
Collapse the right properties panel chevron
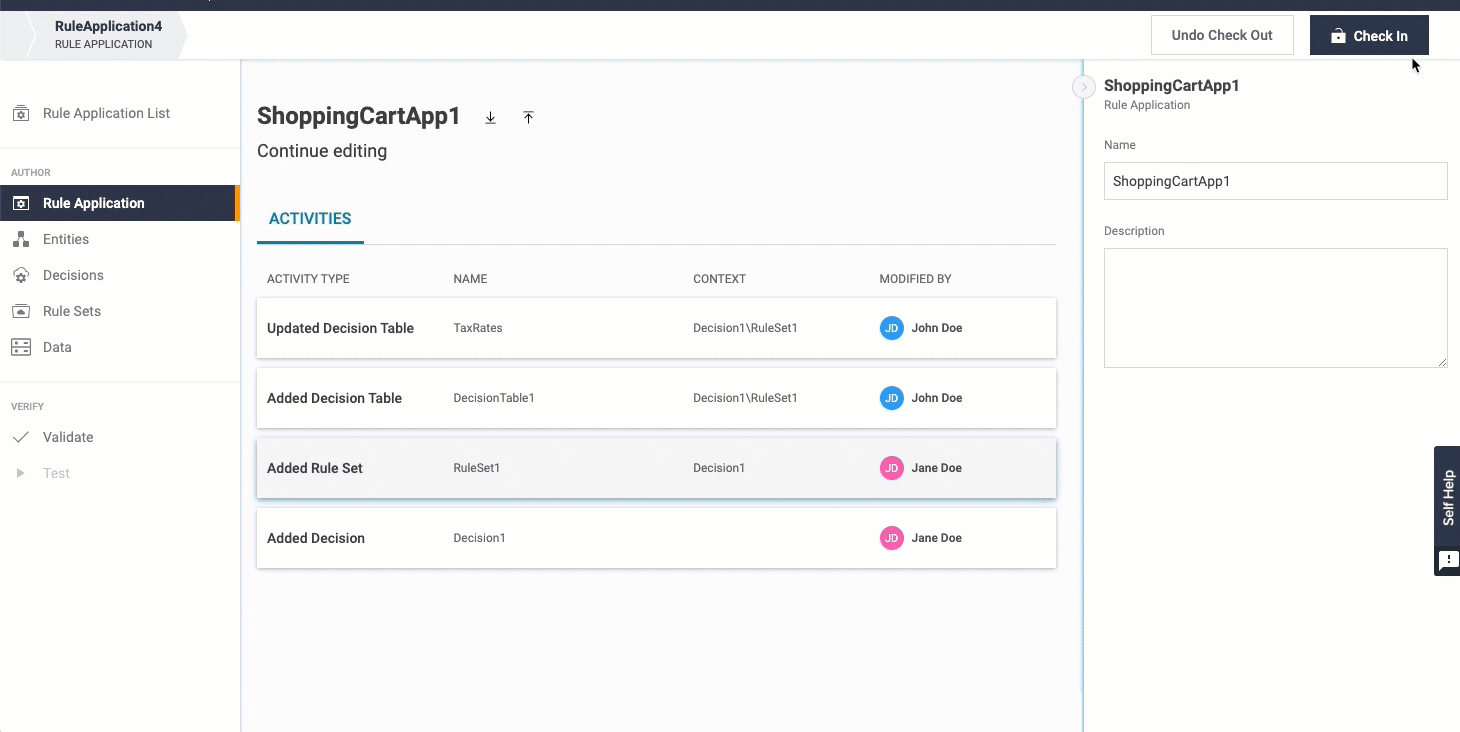[x=1083, y=87]
